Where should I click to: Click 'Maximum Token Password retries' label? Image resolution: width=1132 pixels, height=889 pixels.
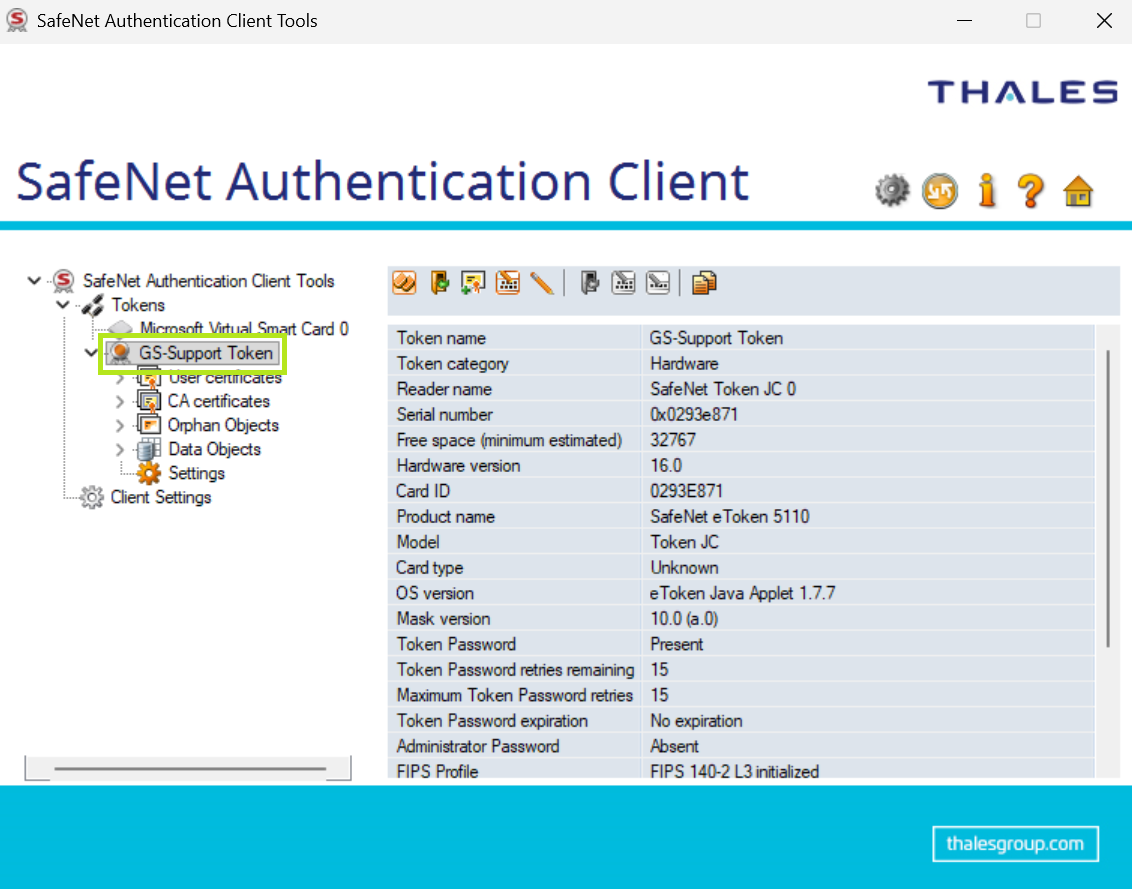pyautogui.click(x=515, y=695)
